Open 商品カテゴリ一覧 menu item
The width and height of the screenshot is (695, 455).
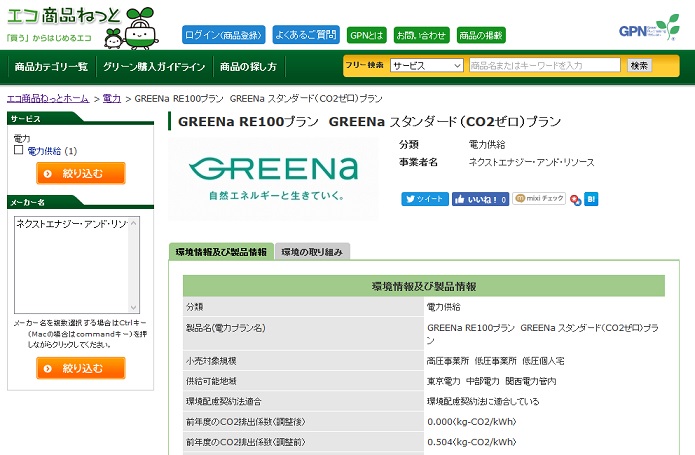(51, 67)
